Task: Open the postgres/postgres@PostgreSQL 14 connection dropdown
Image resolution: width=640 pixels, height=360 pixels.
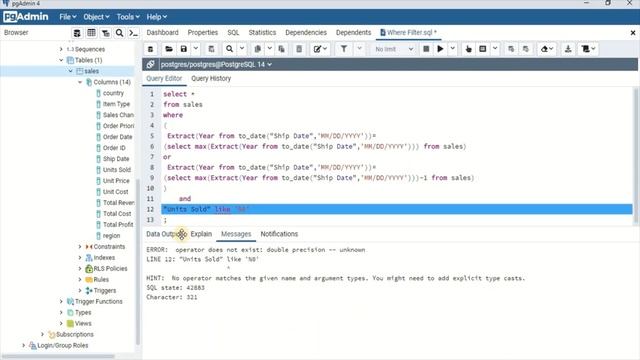Action: point(216,64)
